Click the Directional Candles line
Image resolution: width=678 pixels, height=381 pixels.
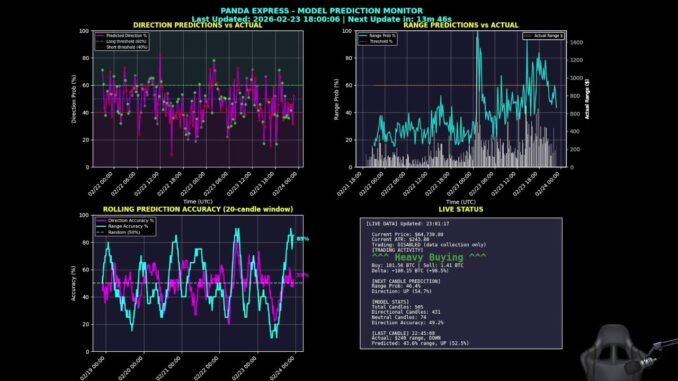(406, 312)
